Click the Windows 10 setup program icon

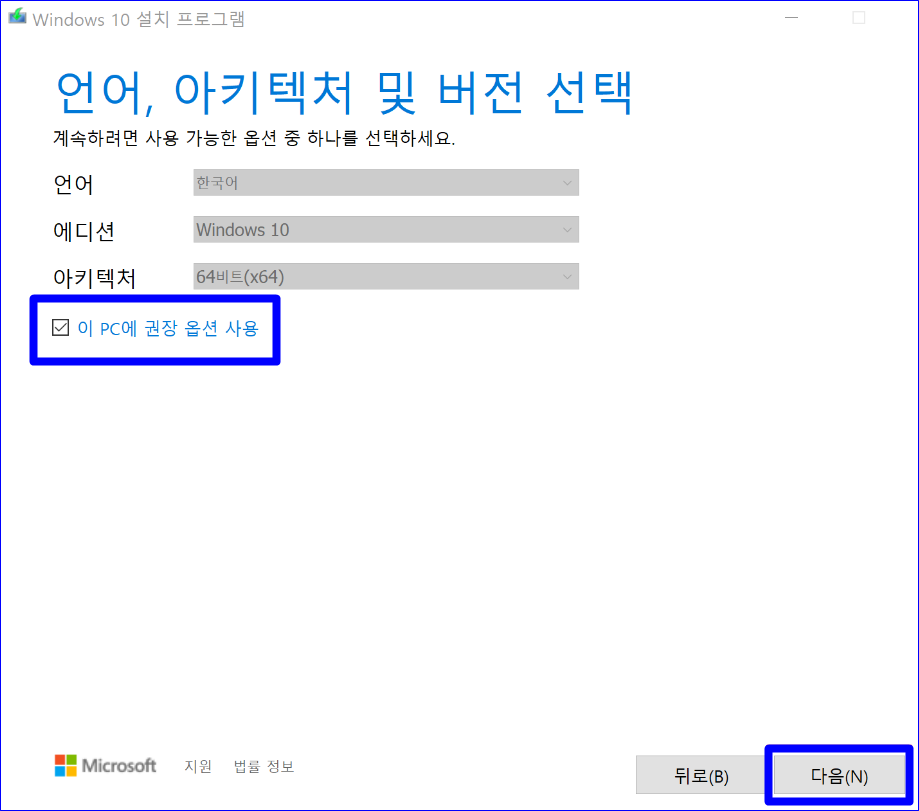tap(17, 16)
